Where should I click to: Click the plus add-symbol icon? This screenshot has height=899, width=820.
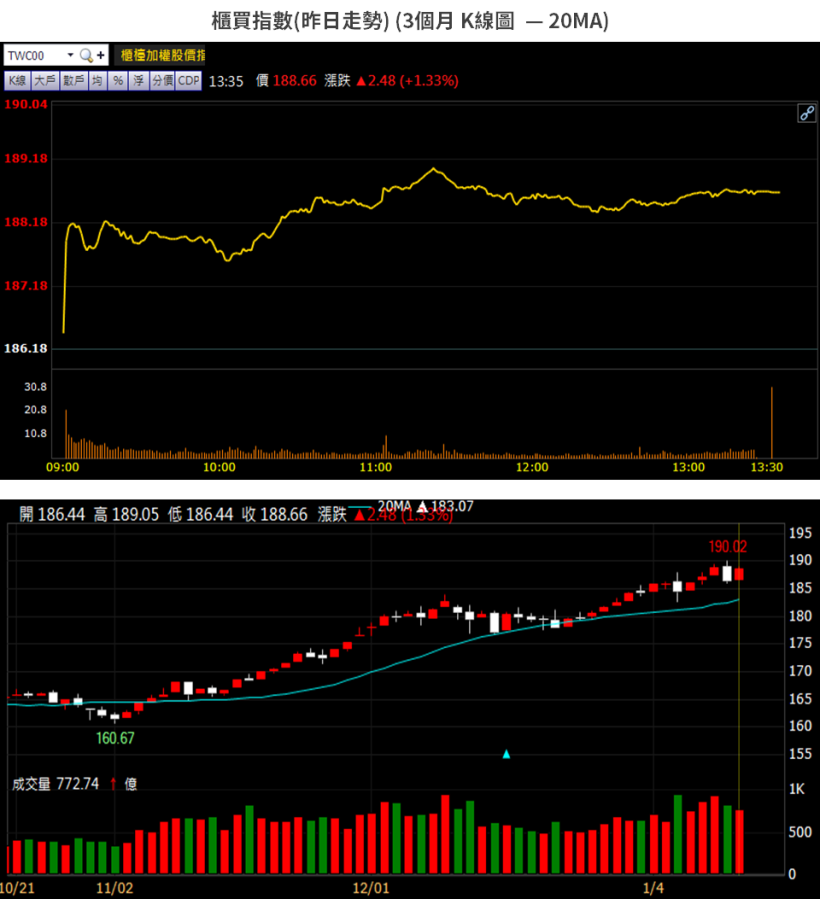coord(101,56)
